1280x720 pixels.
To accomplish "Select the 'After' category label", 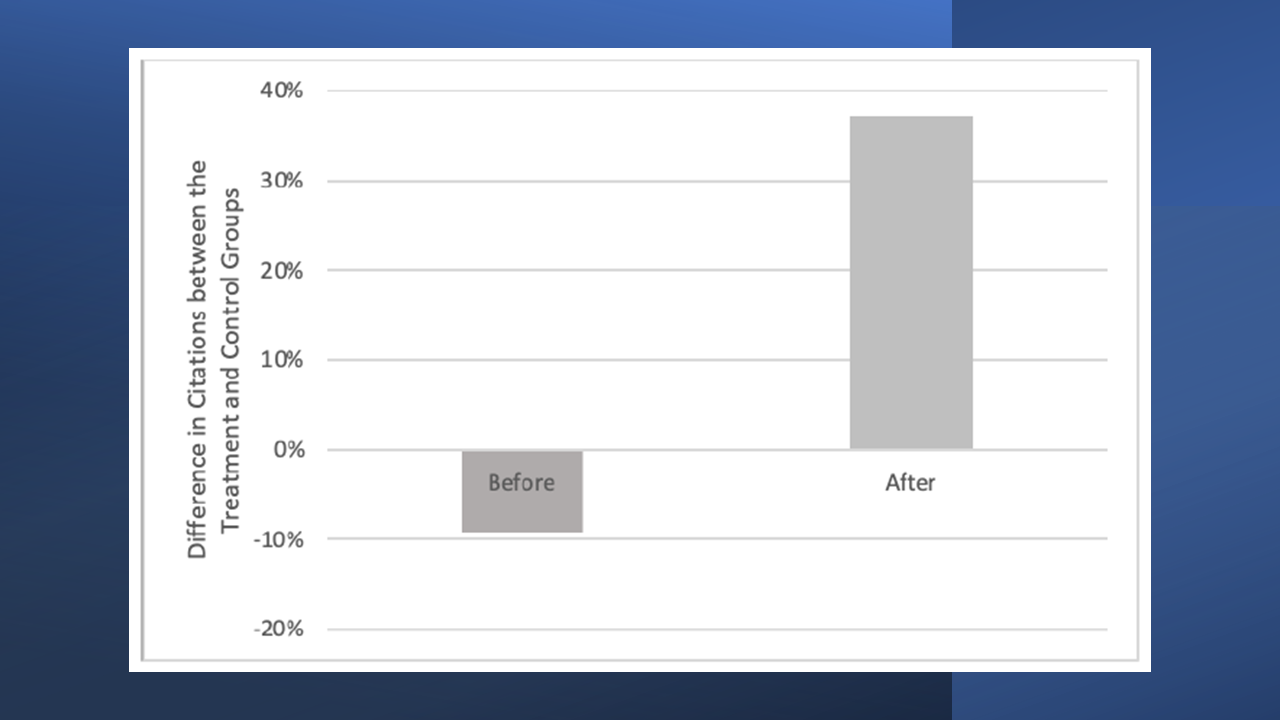I will point(910,483).
